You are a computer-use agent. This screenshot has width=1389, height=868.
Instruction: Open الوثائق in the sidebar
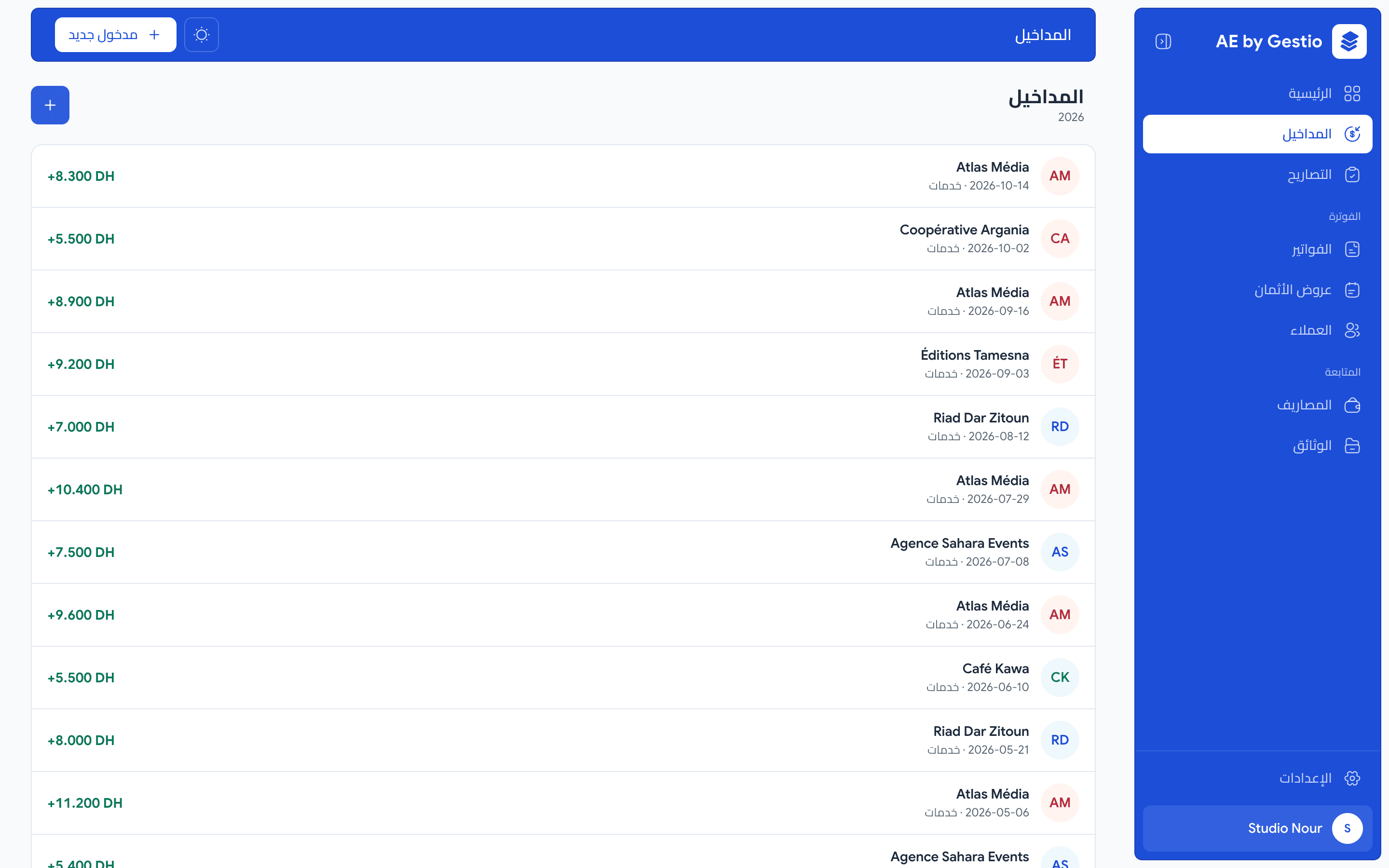click(1257, 446)
